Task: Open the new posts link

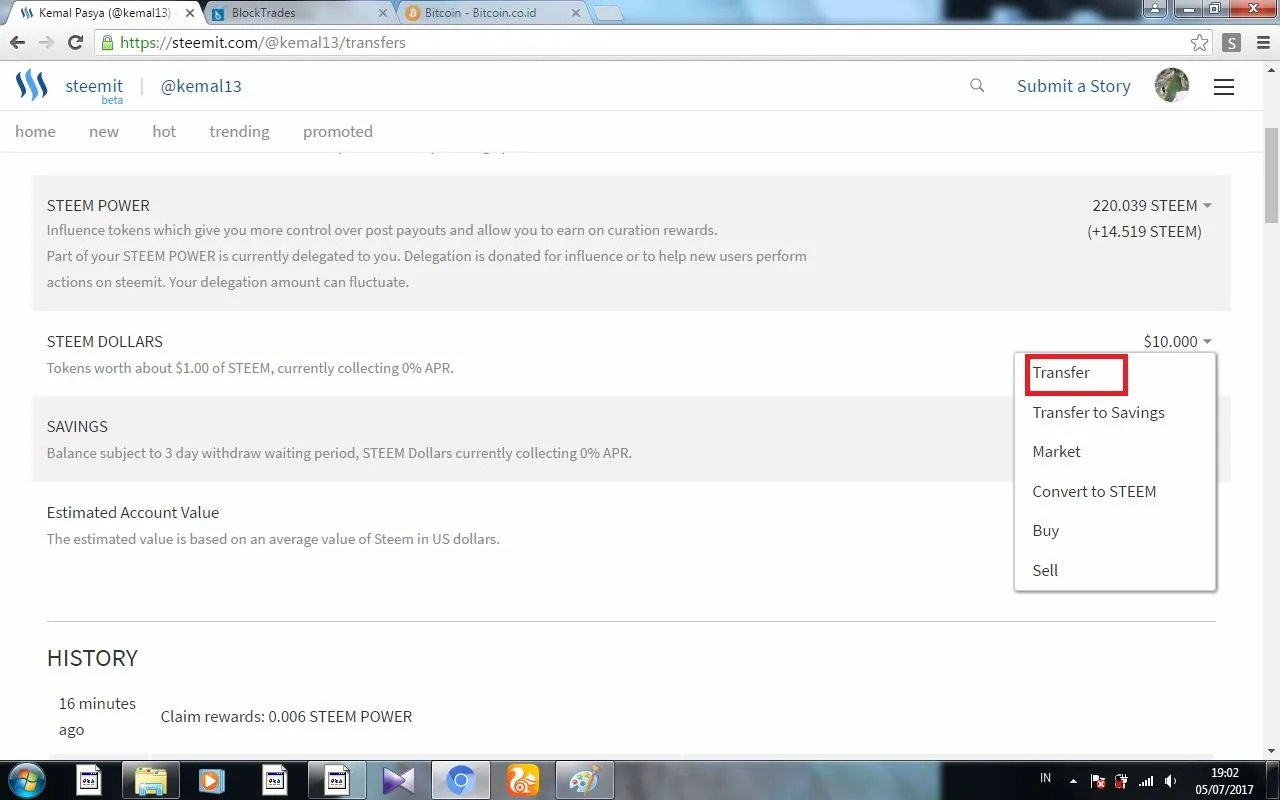Action: 104,131
